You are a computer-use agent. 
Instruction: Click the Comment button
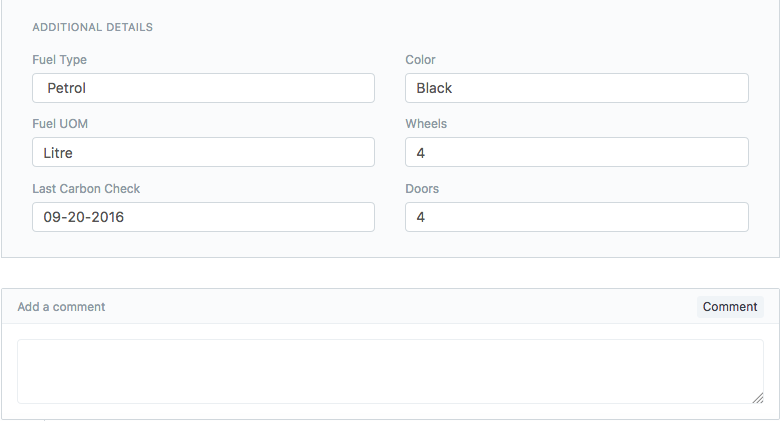pos(730,307)
